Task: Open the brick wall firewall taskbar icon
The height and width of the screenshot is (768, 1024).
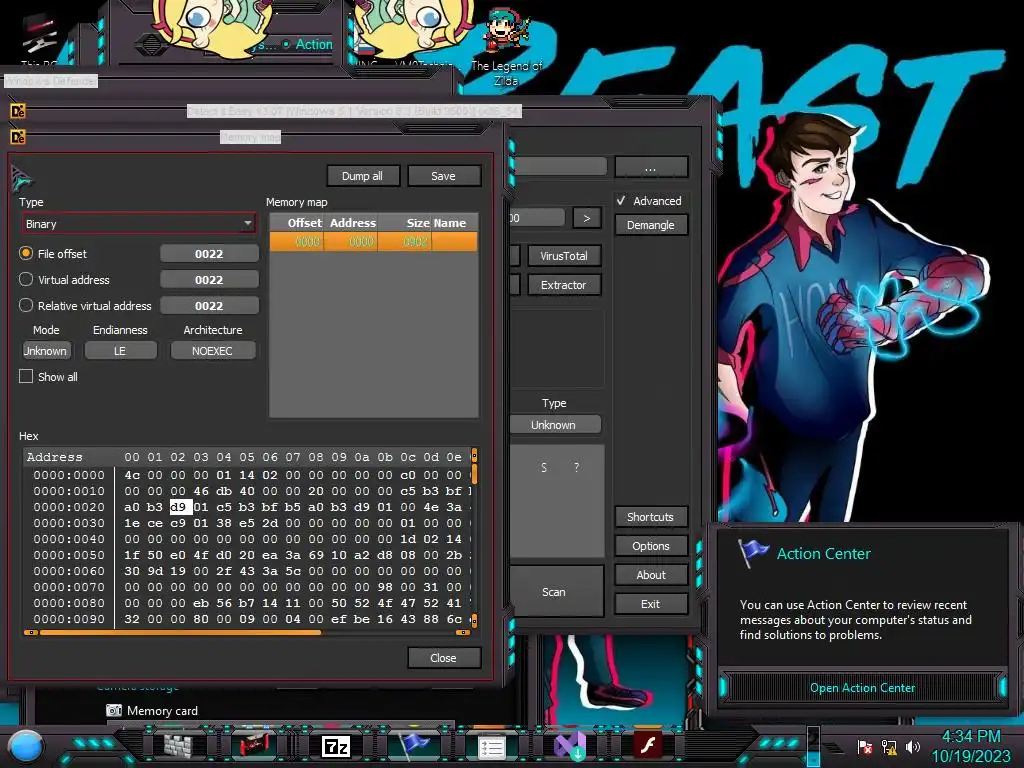Action: coord(178,746)
